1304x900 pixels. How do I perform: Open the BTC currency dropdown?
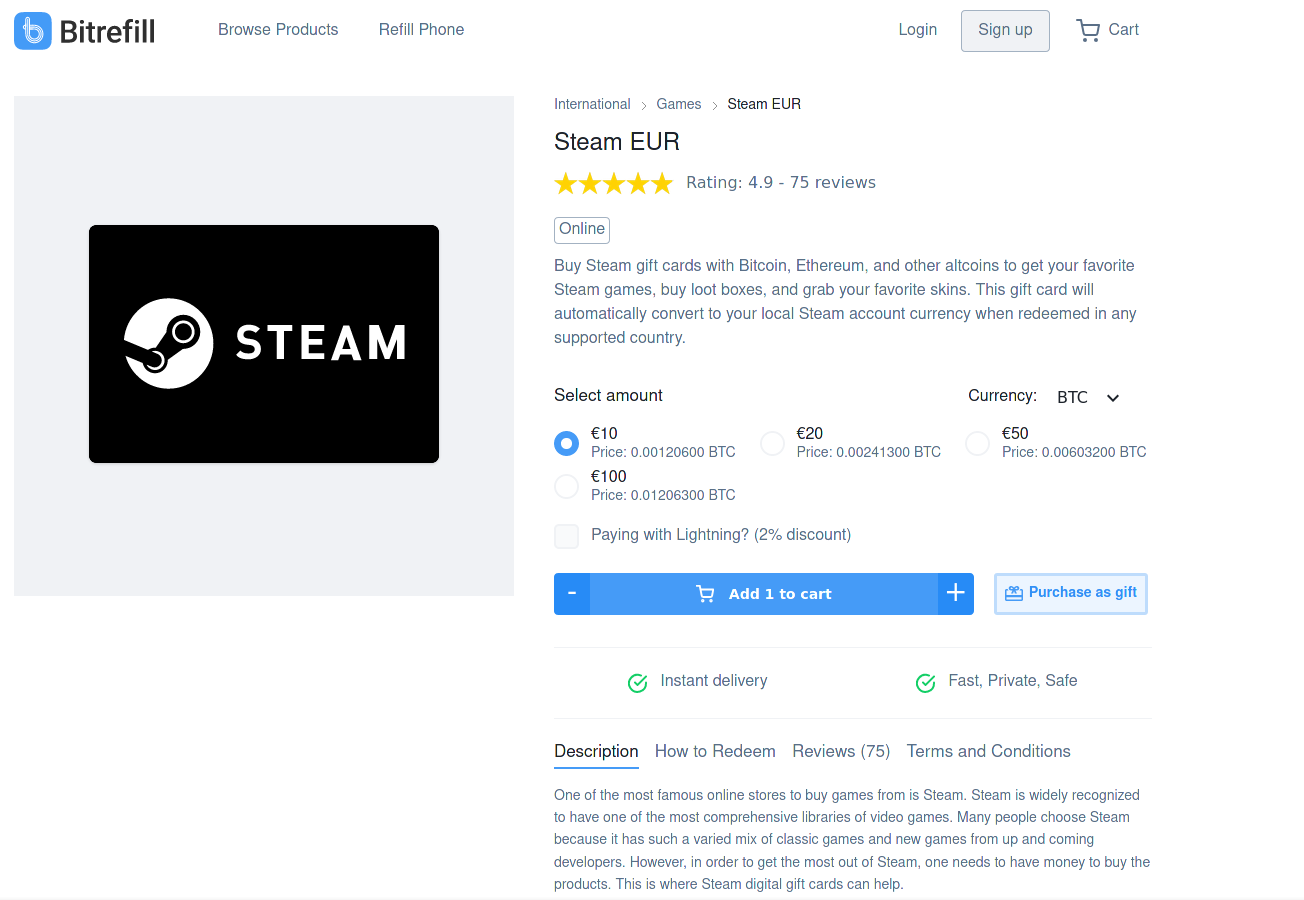1088,397
